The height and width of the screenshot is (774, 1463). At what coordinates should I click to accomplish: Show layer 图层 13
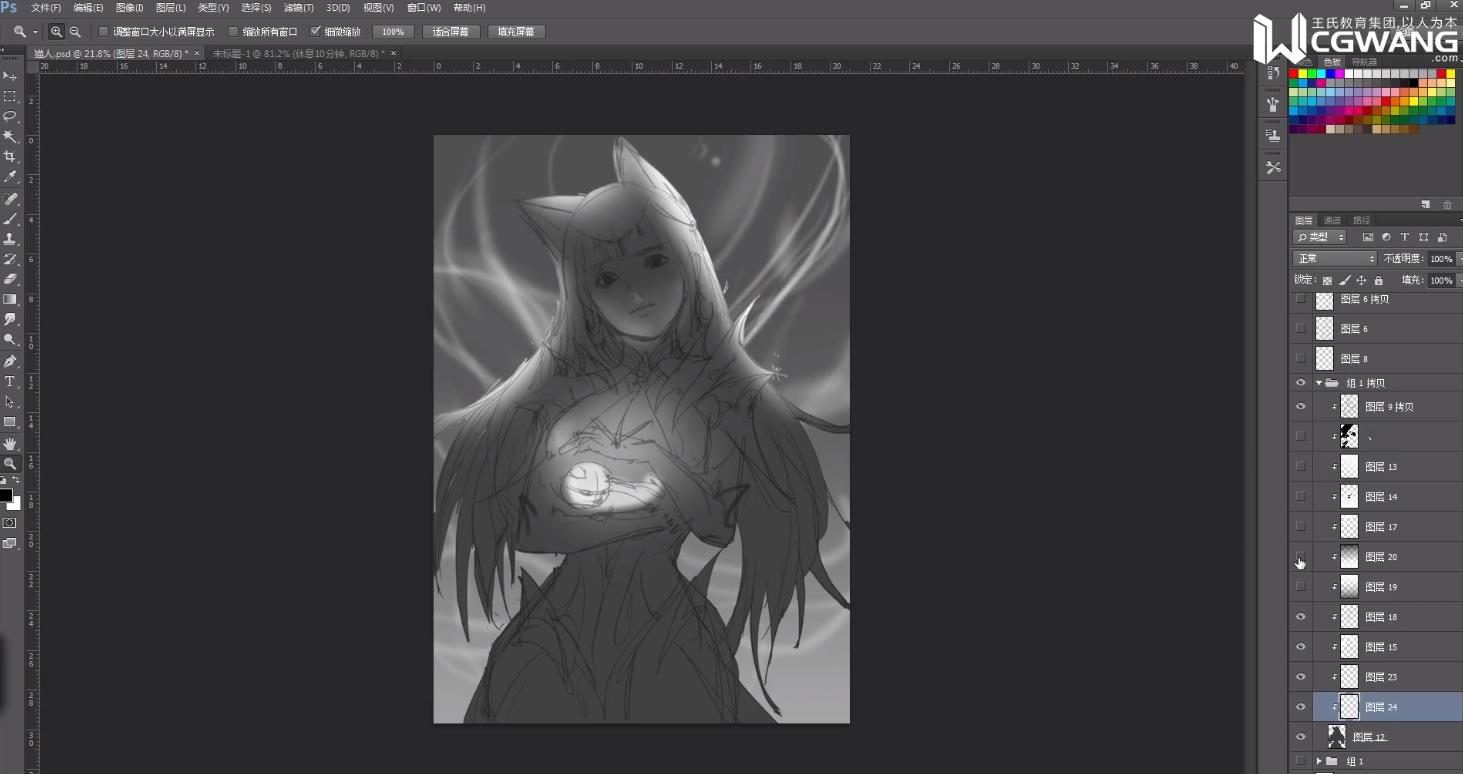[1300, 467]
